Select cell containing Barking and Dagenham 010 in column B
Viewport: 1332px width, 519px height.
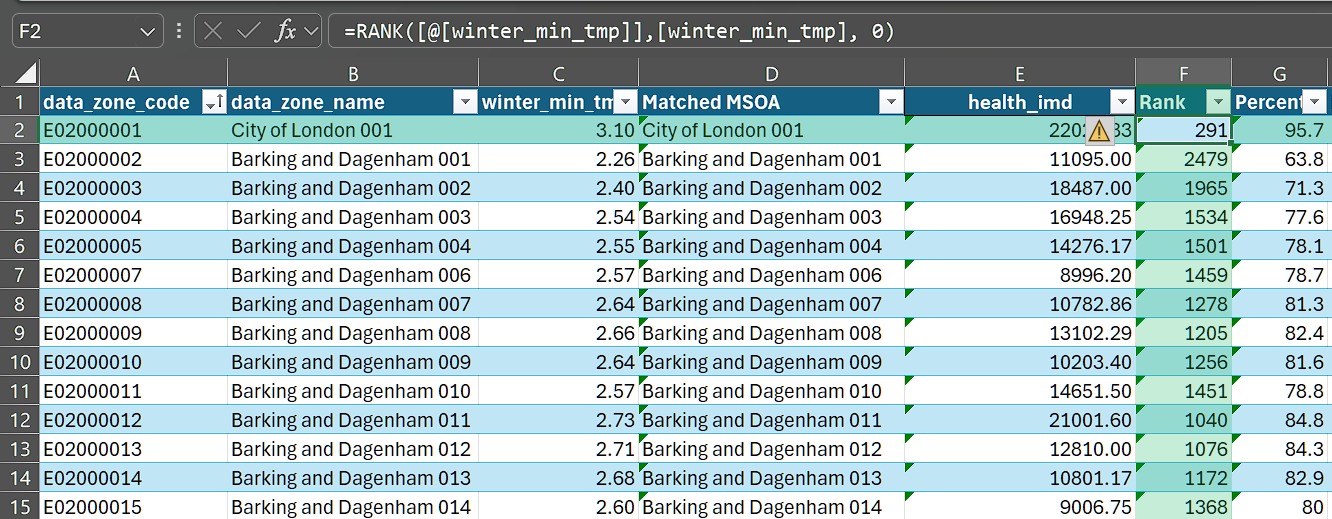click(351, 391)
